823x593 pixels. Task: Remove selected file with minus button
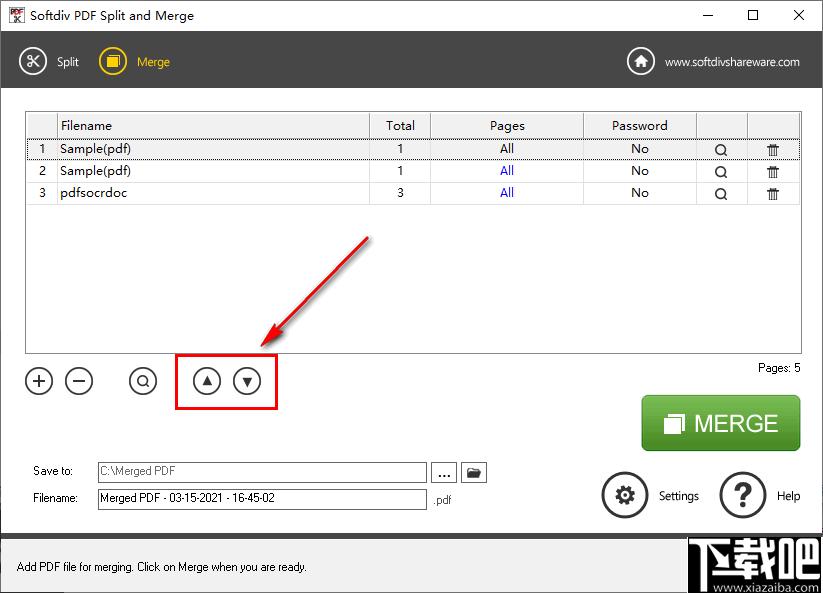(79, 381)
